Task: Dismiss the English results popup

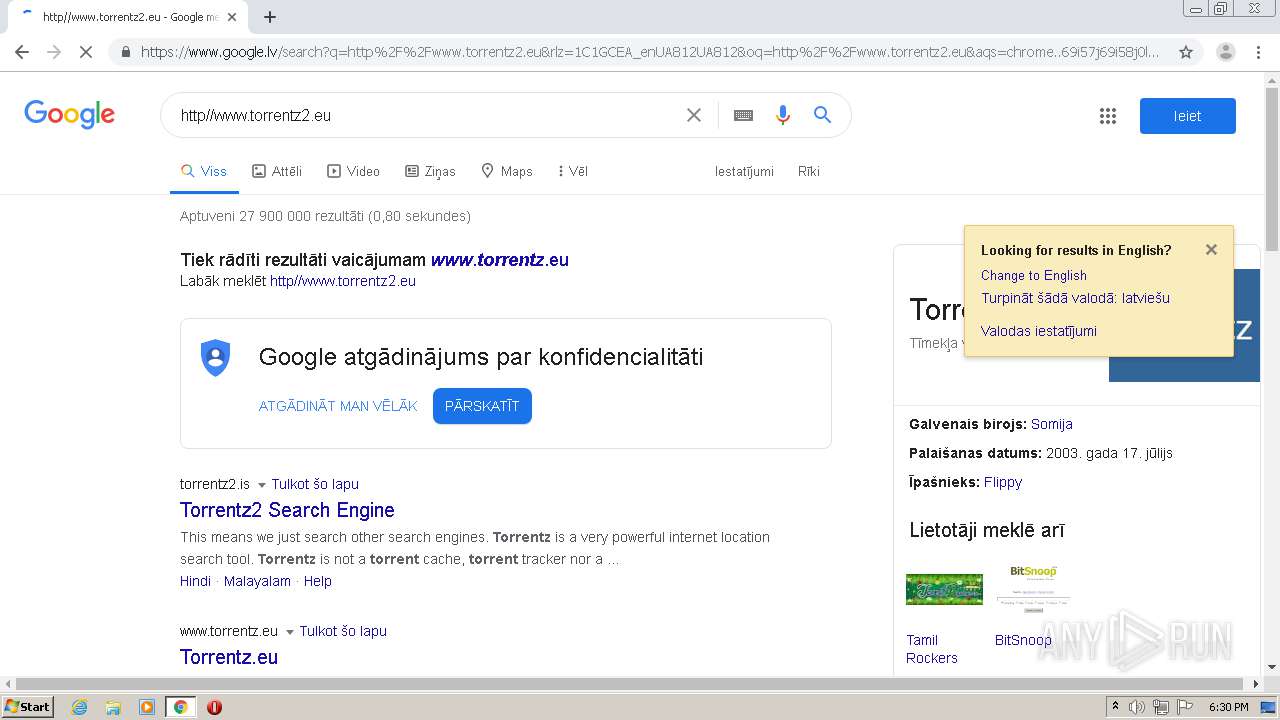Action: 1211,250
